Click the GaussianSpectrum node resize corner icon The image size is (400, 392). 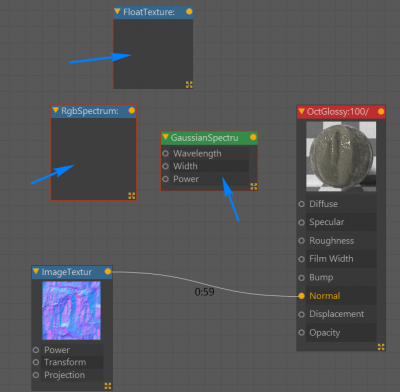pos(254,186)
